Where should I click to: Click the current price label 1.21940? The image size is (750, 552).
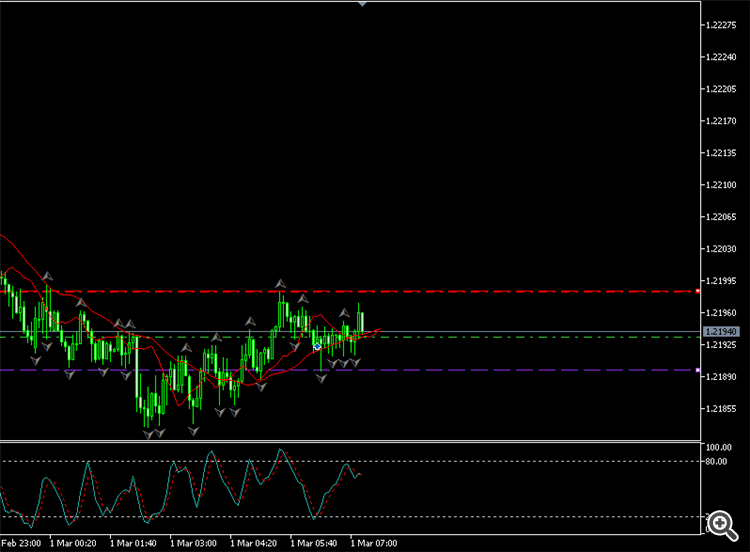[721, 331]
